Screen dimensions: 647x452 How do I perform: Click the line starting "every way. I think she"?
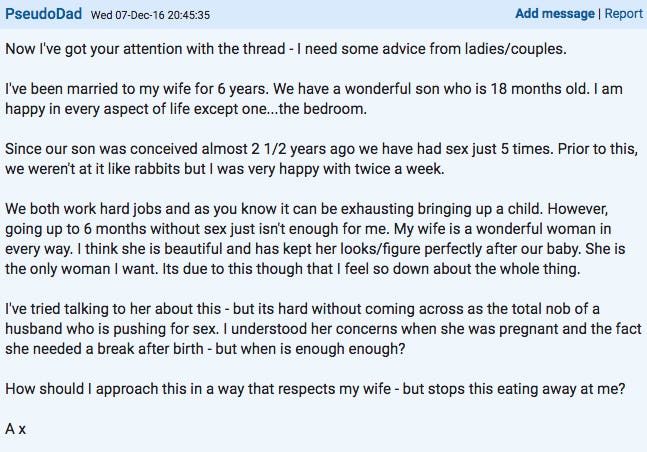(315, 249)
